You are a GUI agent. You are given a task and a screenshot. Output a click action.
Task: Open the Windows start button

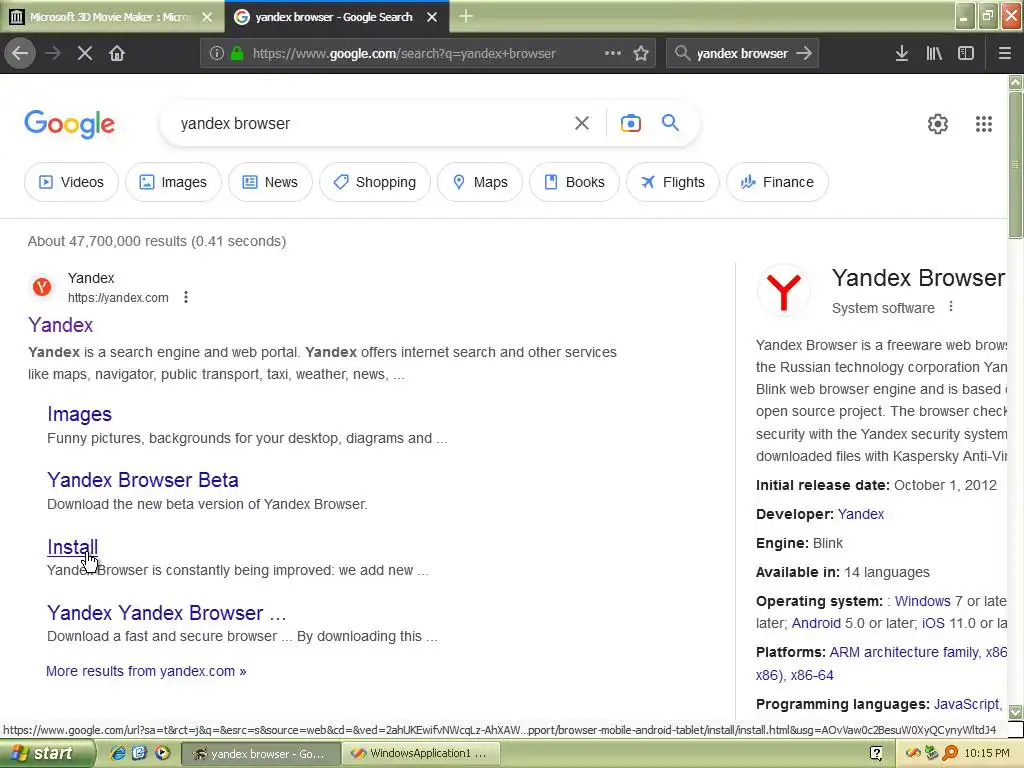(x=46, y=753)
